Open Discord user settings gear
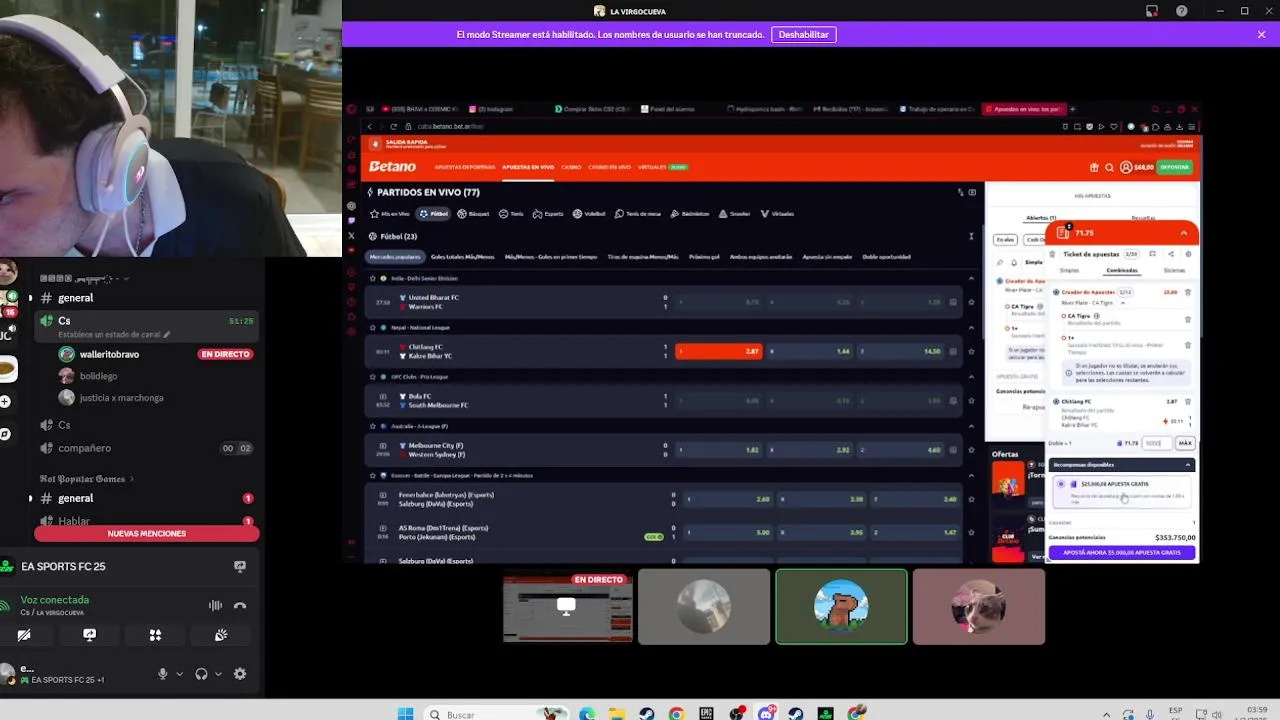This screenshot has height=720, width=1280. coord(240,674)
